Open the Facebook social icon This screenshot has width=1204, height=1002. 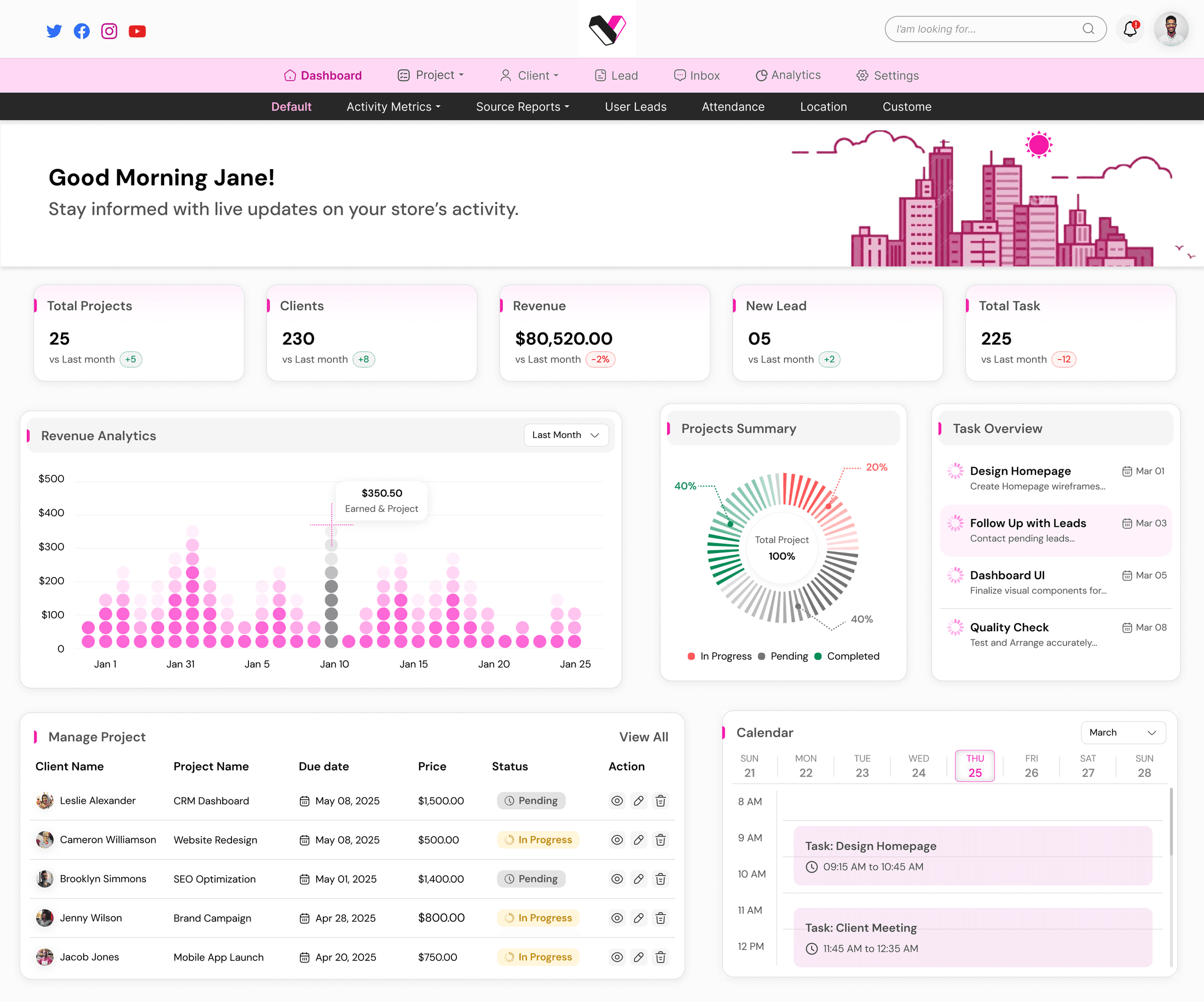(x=82, y=31)
